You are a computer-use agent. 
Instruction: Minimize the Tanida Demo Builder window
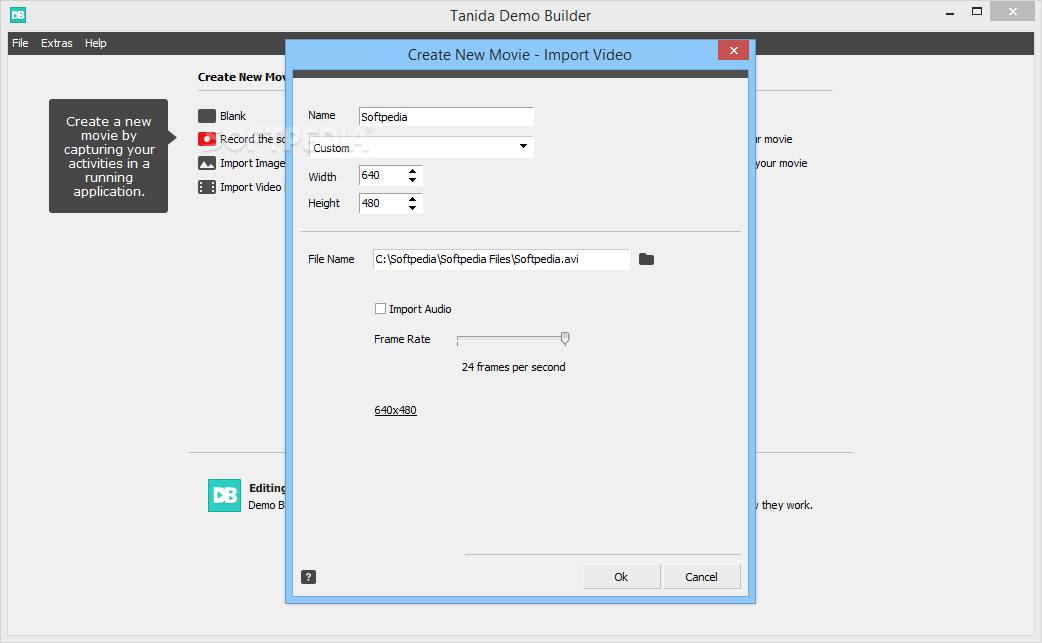(x=950, y=13)
